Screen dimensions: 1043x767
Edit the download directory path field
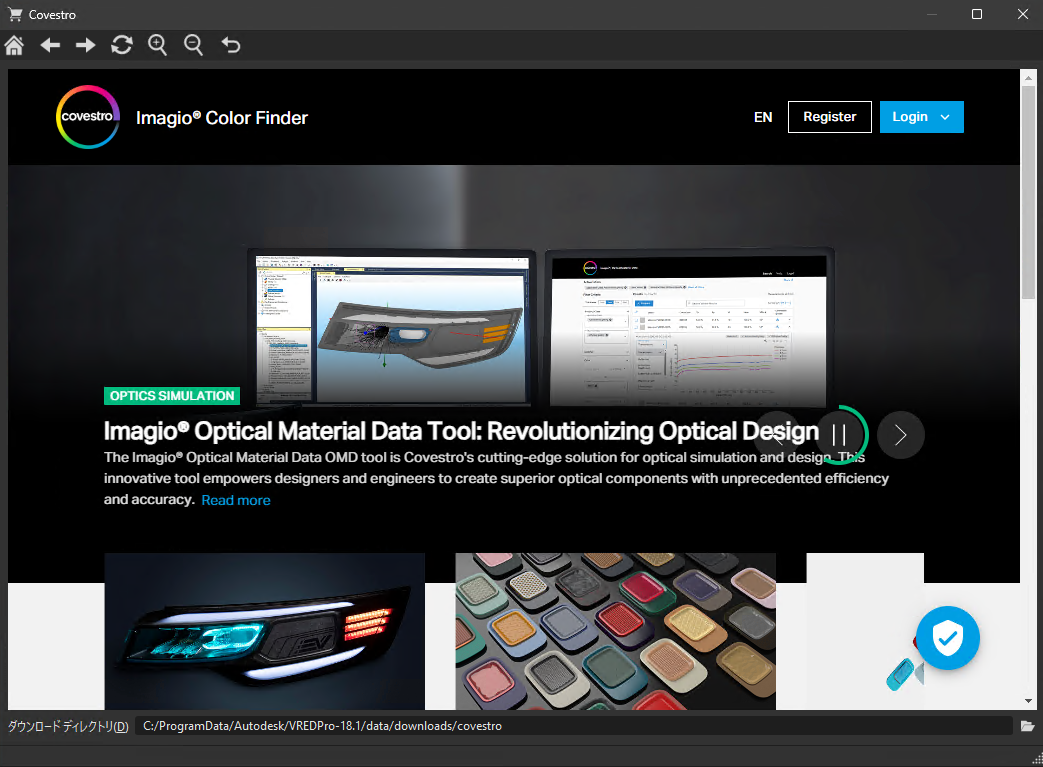coord(573,726)
